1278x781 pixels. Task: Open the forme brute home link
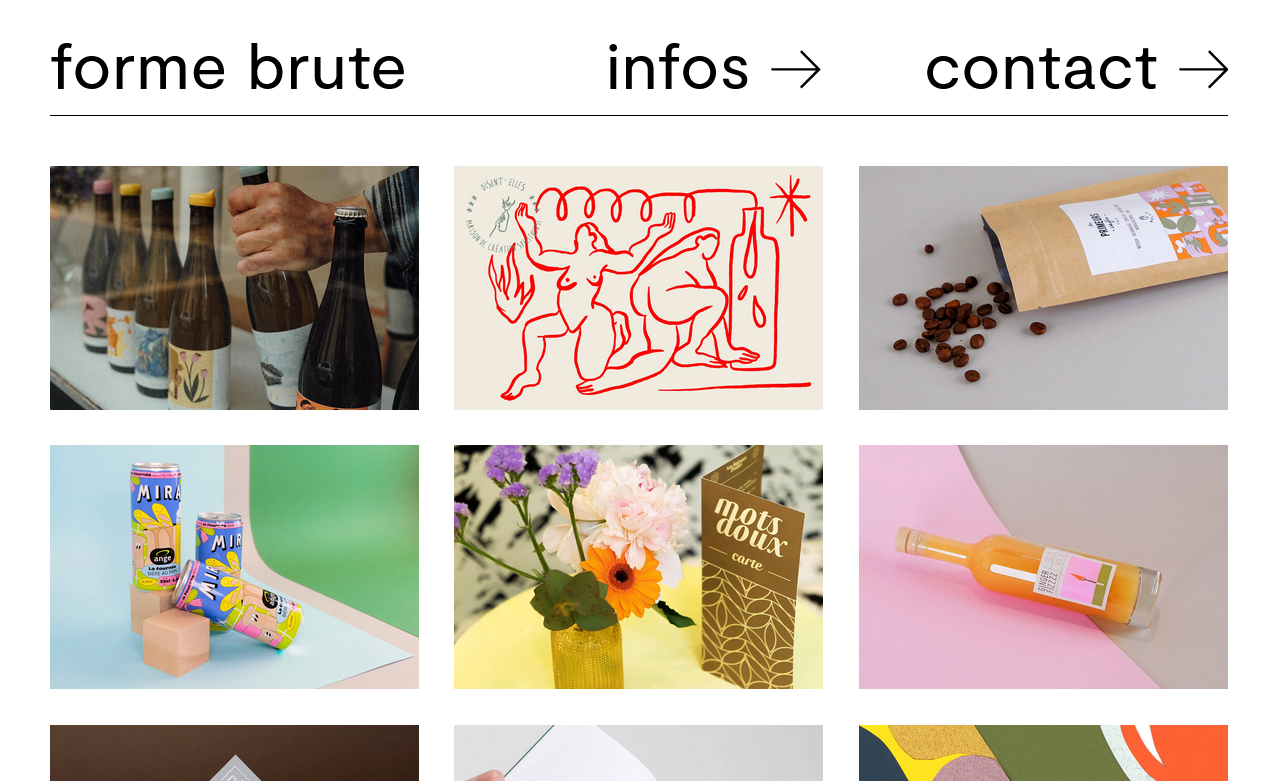coord(228,68)
